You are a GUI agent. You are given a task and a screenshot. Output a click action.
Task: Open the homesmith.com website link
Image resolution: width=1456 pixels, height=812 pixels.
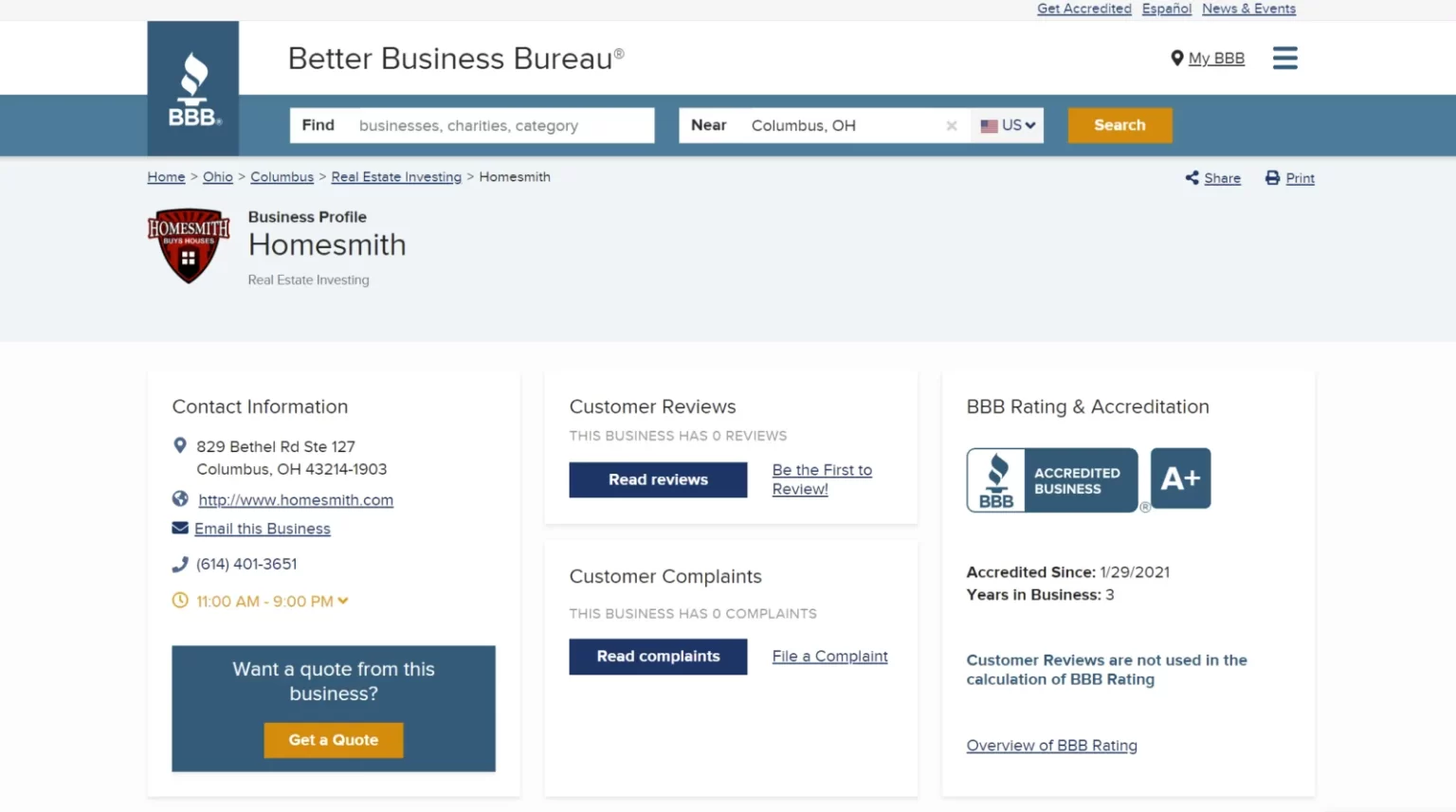[296, 500]
